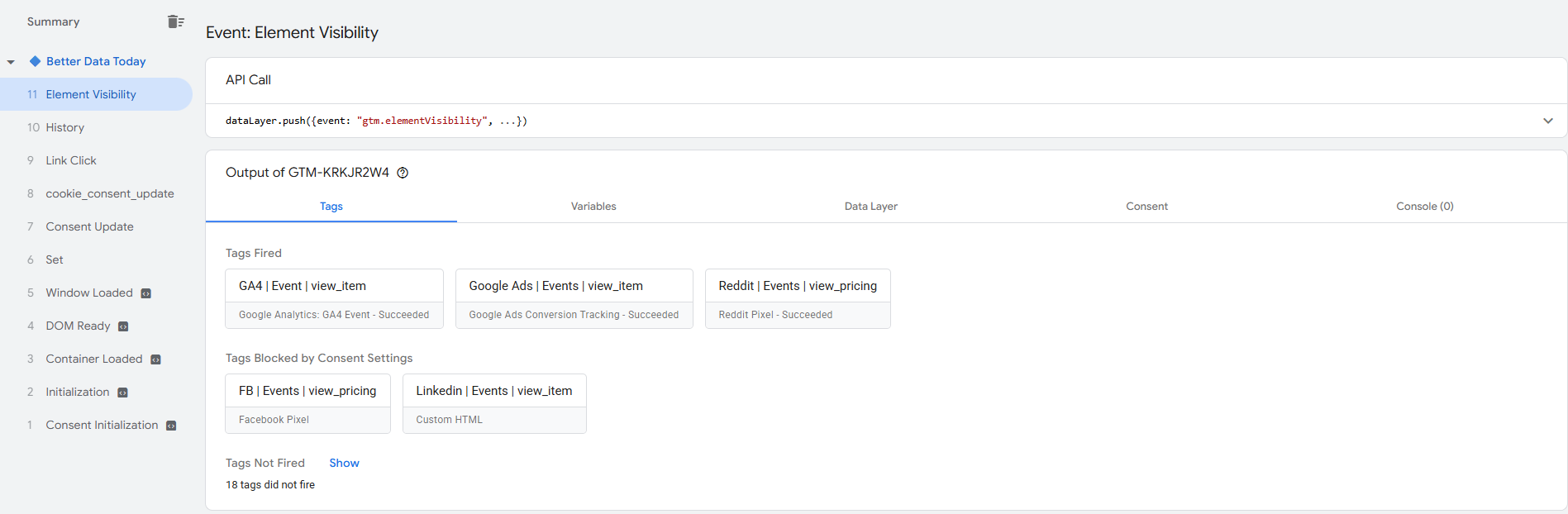
Task: Click 'Google Analytics: GA4 Event - Succeeded' text
Action: coord(334,315)
